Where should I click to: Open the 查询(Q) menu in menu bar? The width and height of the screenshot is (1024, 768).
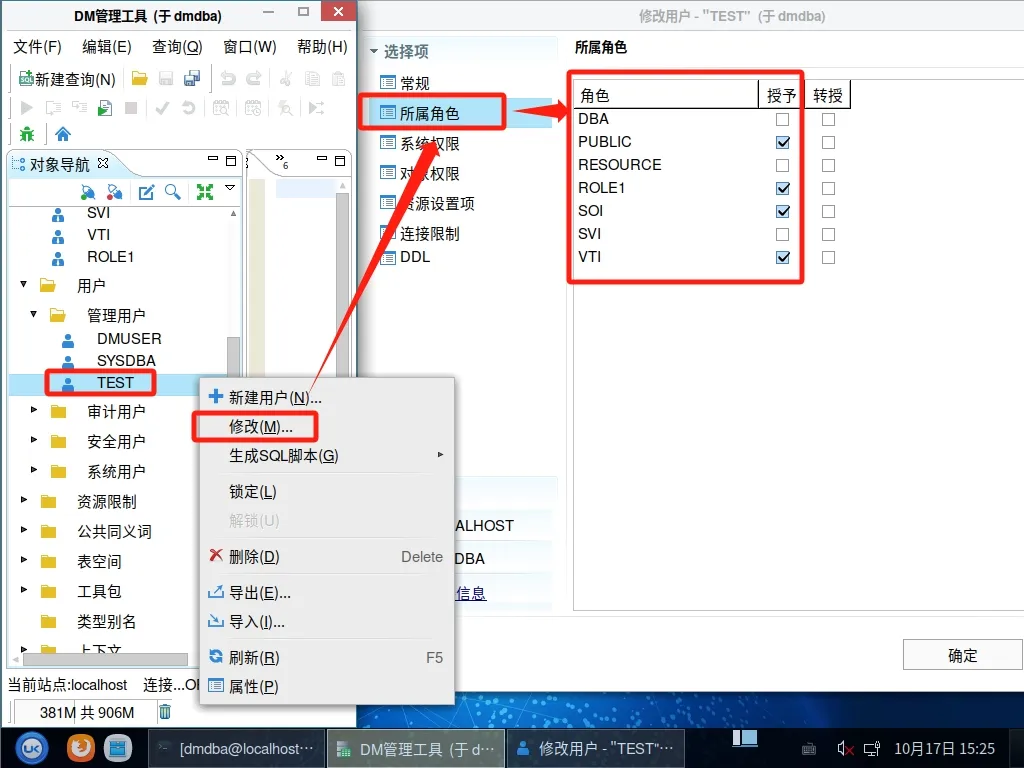pyautogui.click(x=177, y=47)
